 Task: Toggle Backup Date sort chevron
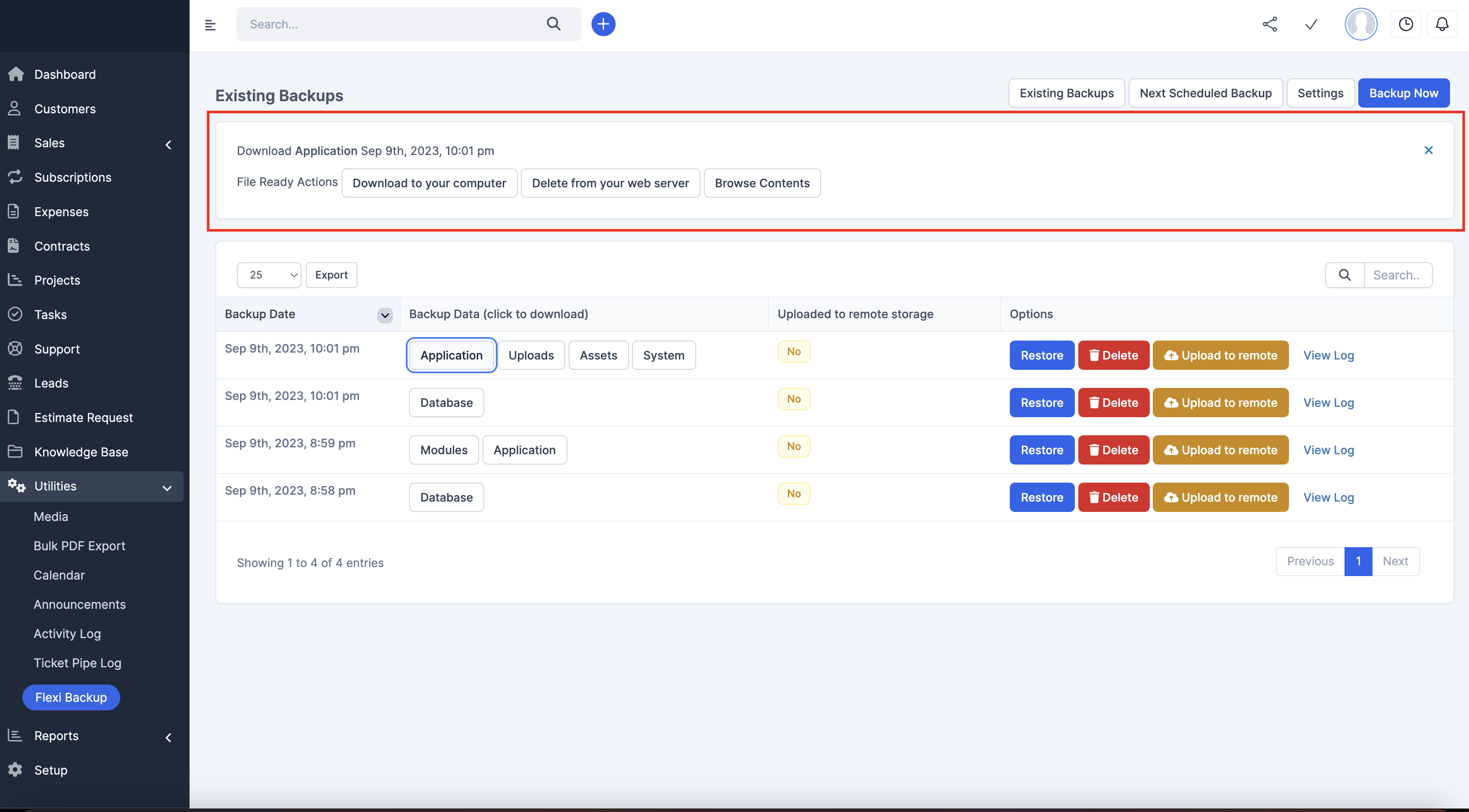pyautogui.click(x=384, y=315)
